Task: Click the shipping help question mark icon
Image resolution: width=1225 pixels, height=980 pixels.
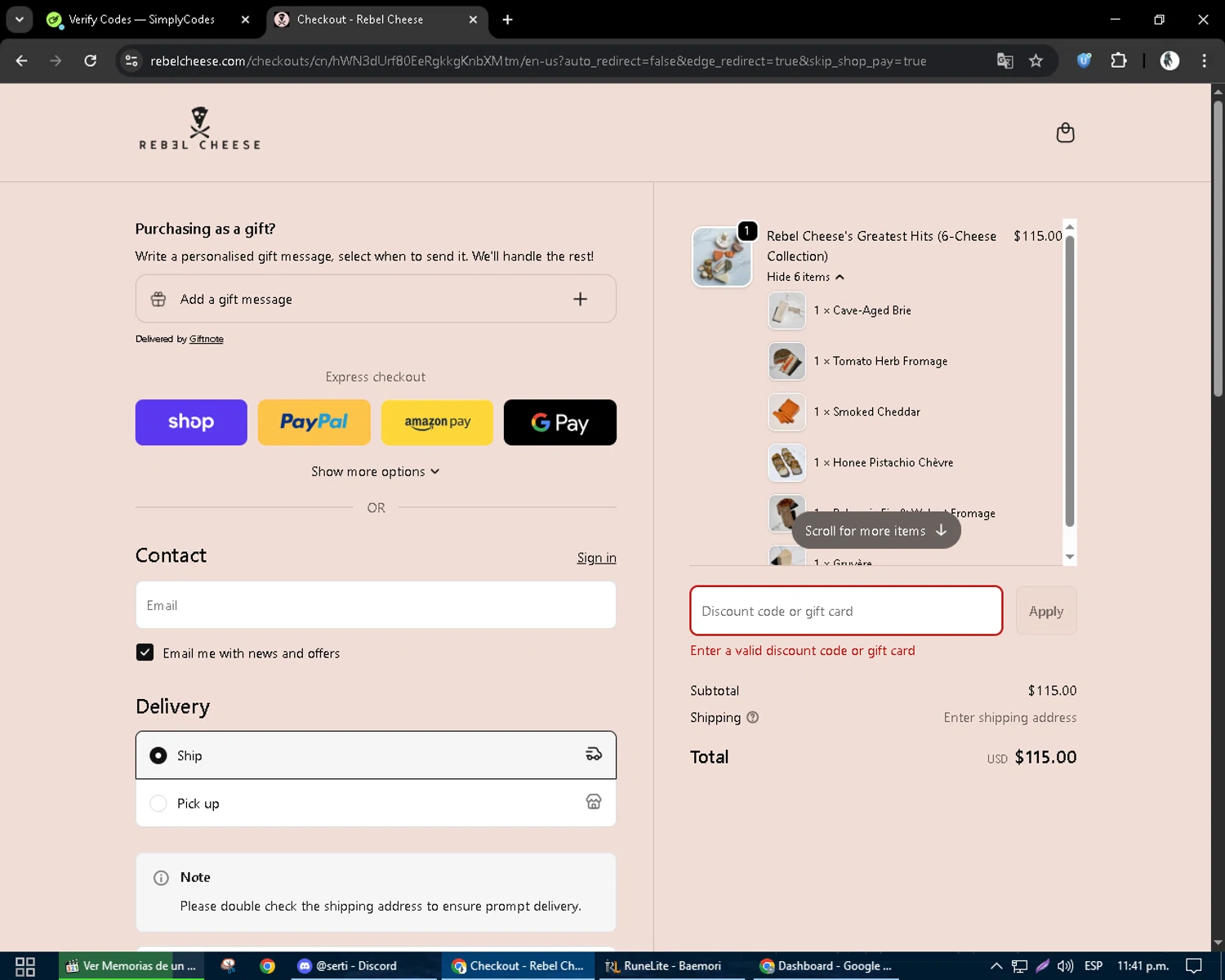Action: pyautogui.click(x=753, y=717)
